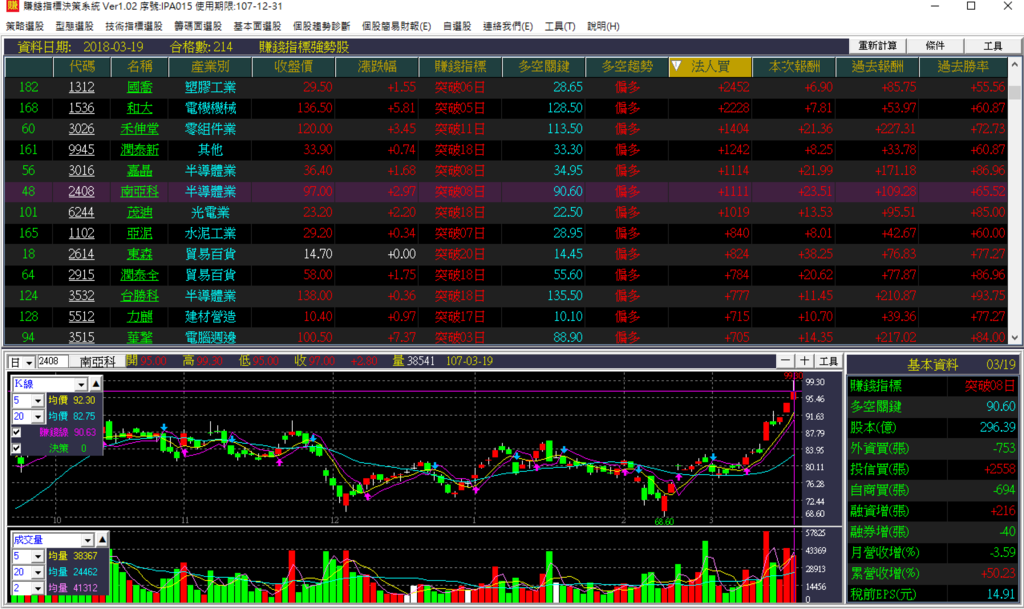Open the 5-period 均價 dropdown
The width and height of the screenshot is (1024, 609).
pos(38,400)
